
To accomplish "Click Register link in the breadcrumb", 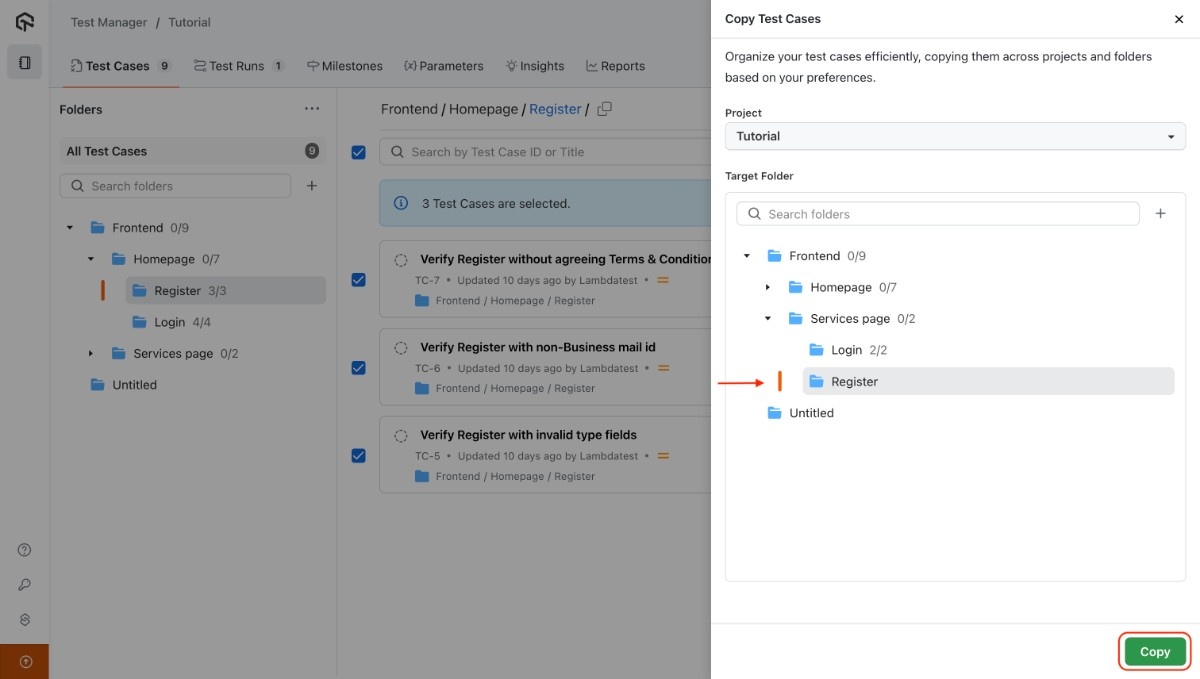I will click(x=555, y=109).
